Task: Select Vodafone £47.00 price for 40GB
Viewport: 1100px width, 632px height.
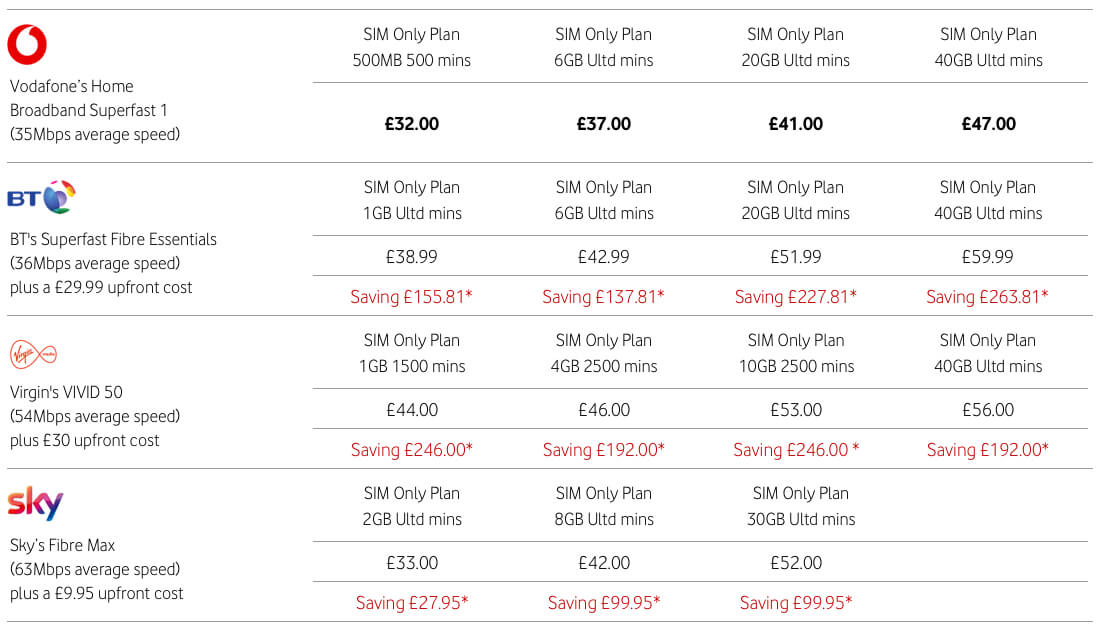Action: [988, 124]
